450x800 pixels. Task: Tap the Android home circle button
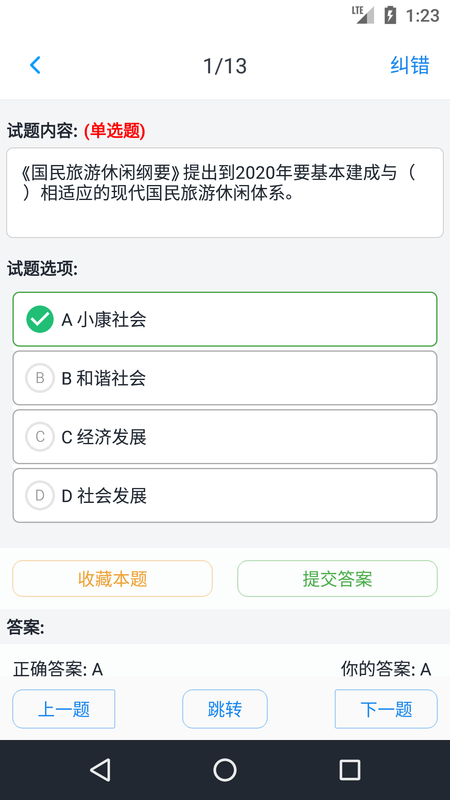pyautogui.click(x=225, y=769)
